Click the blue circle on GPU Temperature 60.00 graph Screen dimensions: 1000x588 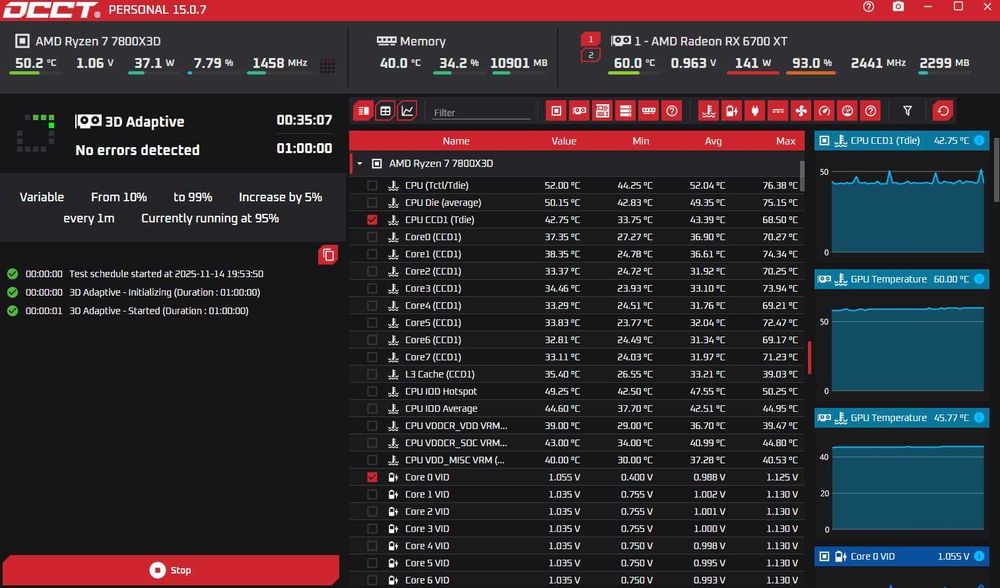[979, 279]
